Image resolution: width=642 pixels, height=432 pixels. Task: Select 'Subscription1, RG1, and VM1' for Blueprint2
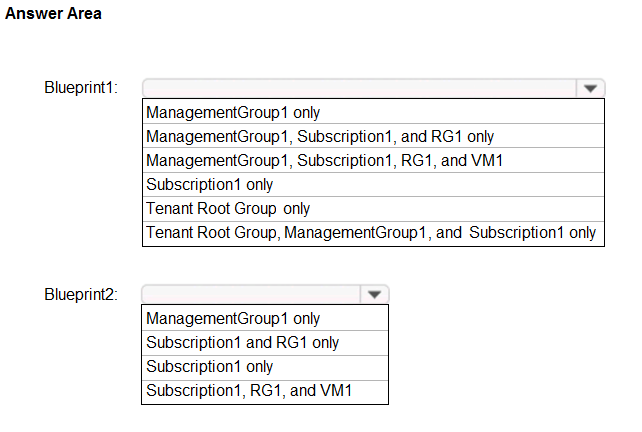click(250, 390)
